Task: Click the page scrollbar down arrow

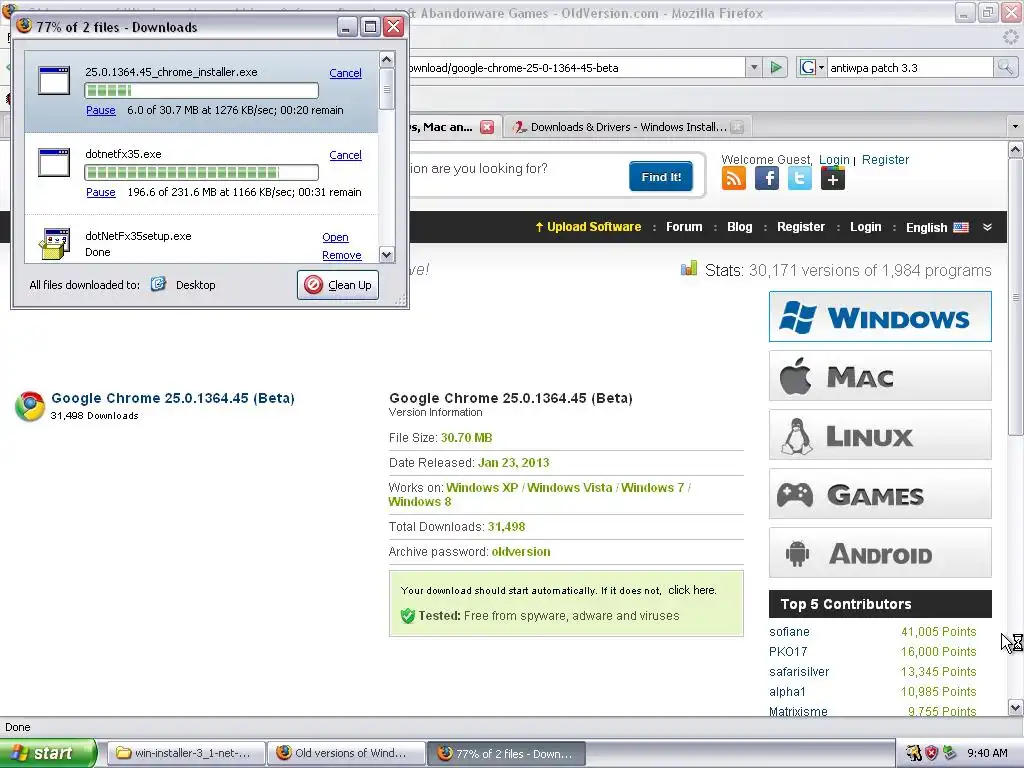Action: coord(1015,707)
